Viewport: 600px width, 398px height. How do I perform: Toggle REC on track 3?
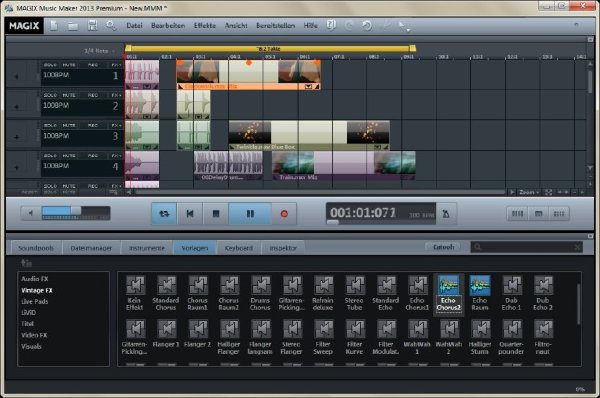(x=93, y=126)
